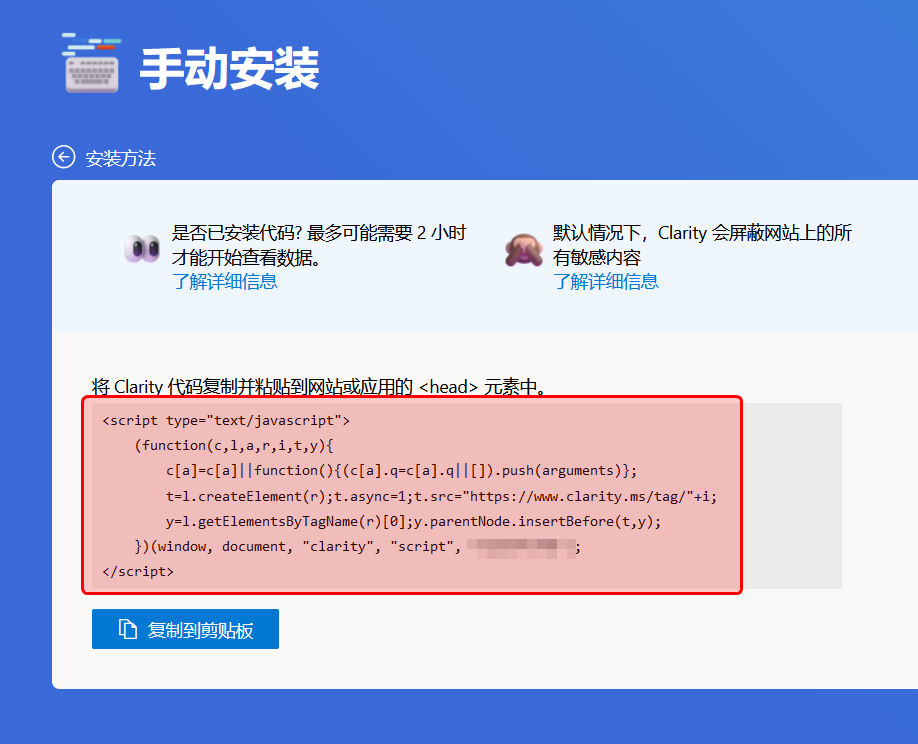Click the c[a]=c[a]||function() code line
Screen dimensions: 918x744
pyautogui.click(x=401, y=470)
